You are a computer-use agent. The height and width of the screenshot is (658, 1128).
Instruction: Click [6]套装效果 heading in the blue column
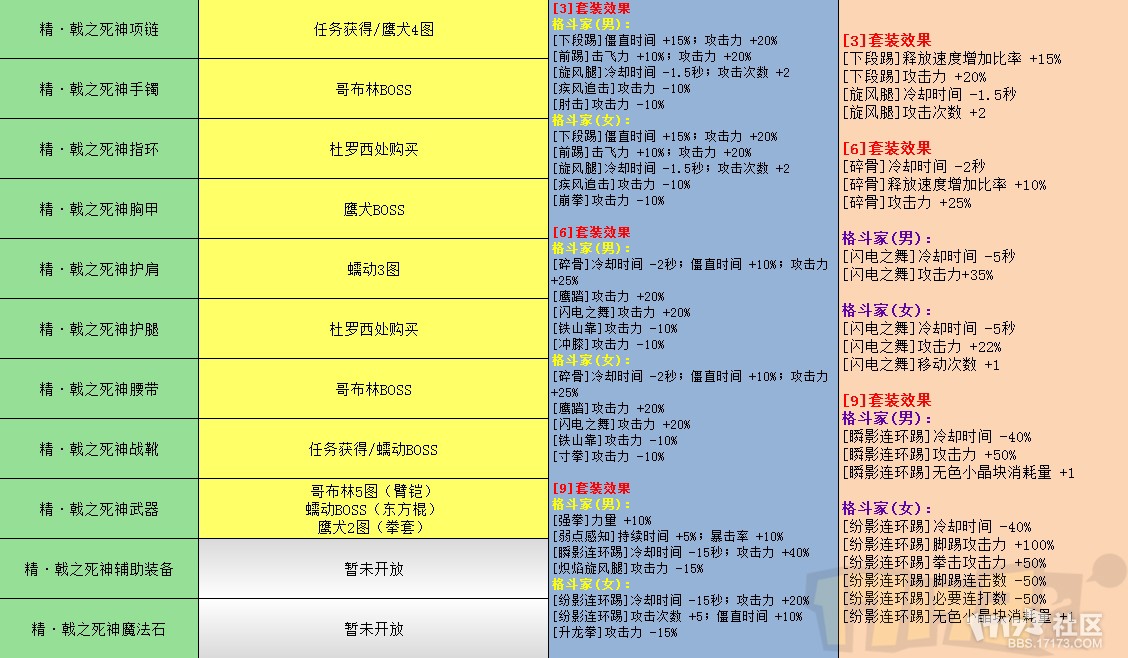591,232
